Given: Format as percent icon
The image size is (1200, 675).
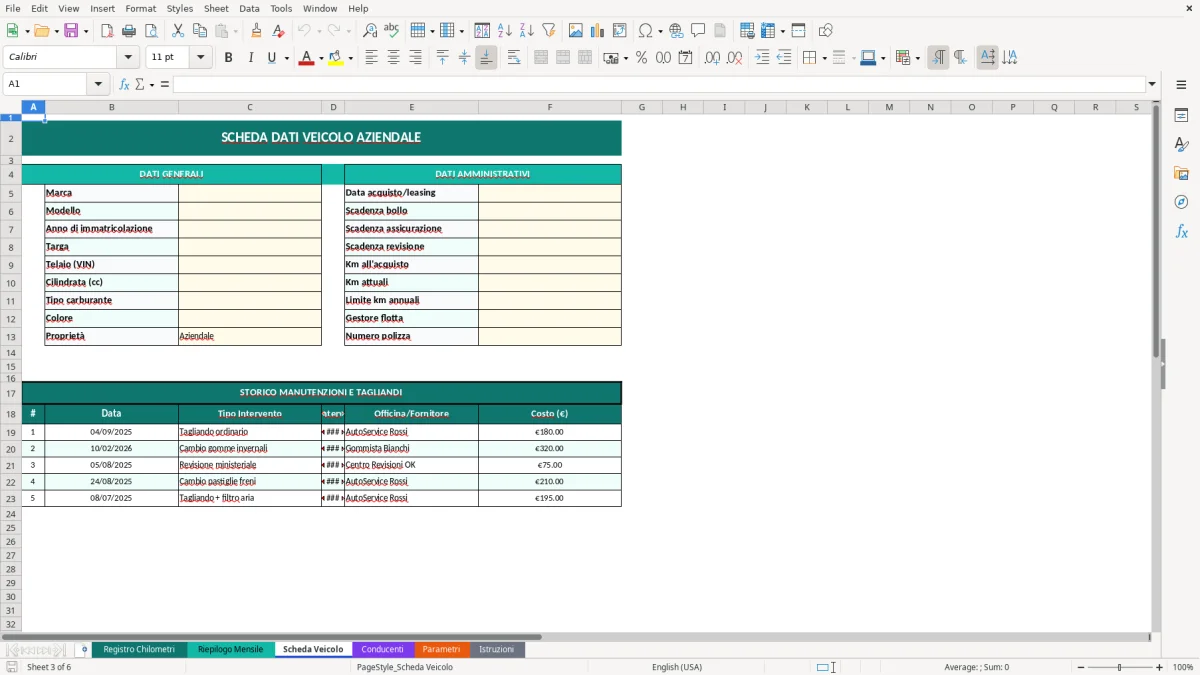Looking at the screenshot, I should tap(642, 58).
